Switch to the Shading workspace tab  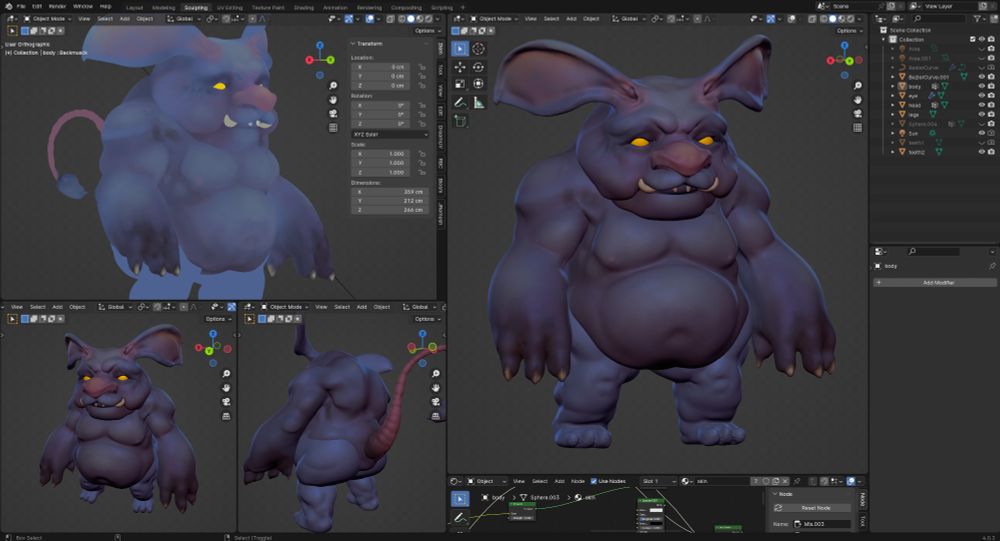coord(304,8)
